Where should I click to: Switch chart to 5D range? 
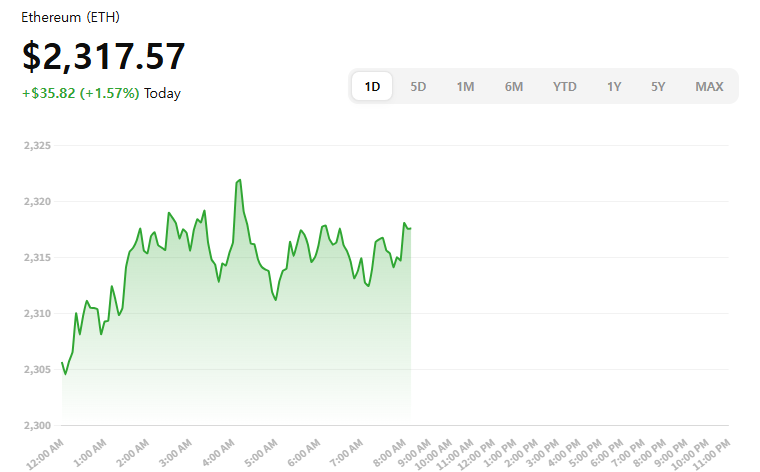[418, 86]
